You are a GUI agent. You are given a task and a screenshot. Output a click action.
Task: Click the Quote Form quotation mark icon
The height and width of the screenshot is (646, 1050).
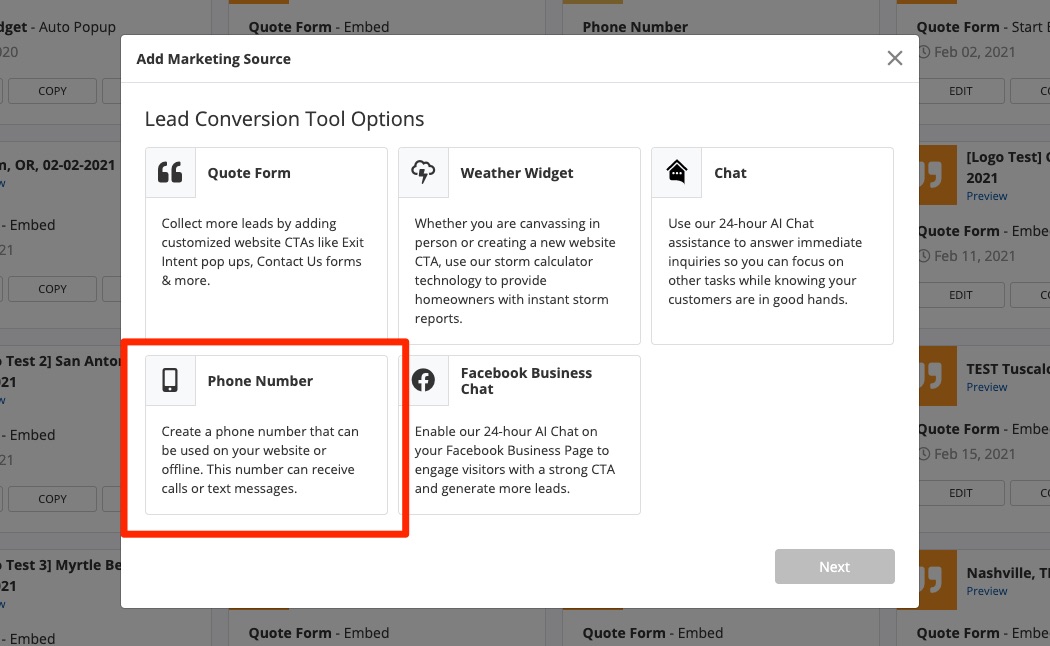[x=171, y=173]
